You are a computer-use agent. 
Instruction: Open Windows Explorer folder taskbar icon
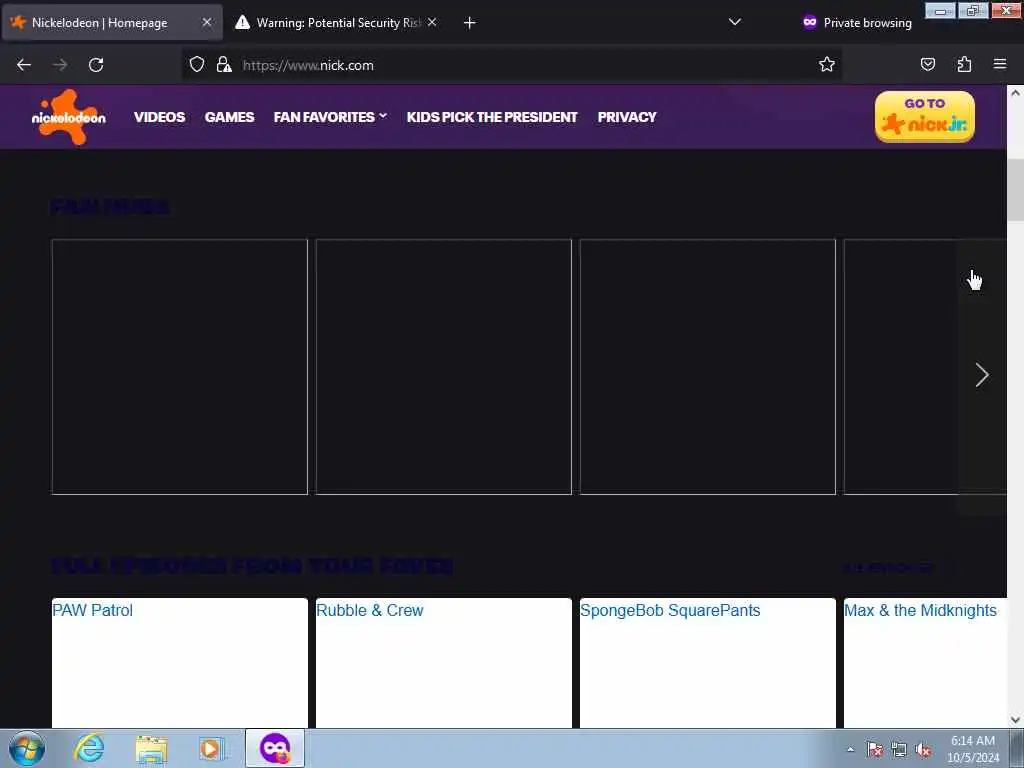152,749
